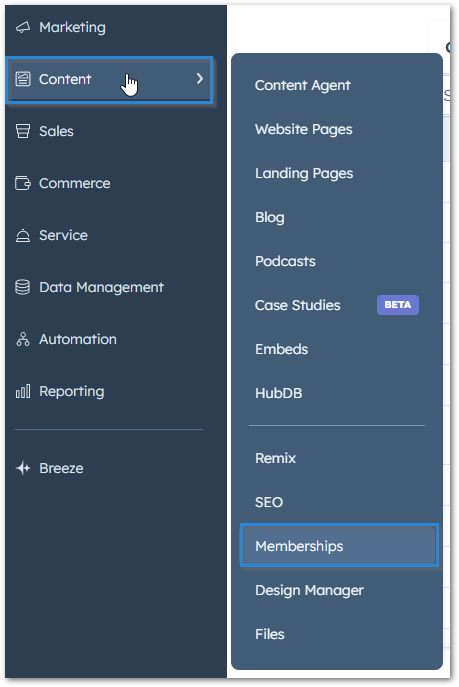The height and width of the screenshot is (687, 459).
Task: Open HubDB from Content submenu
Action: [x=279, y=393]
